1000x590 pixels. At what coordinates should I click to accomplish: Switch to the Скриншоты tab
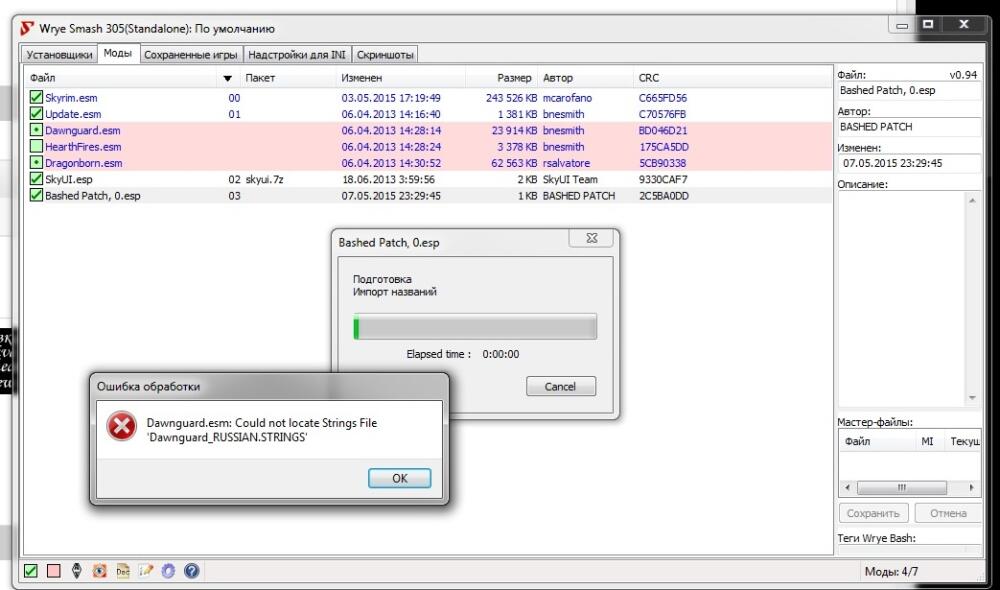pos(385,55)
